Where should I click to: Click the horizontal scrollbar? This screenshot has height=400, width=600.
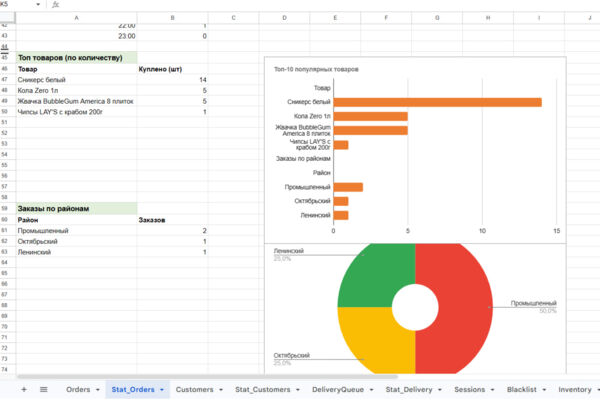(x=207, y=377)
